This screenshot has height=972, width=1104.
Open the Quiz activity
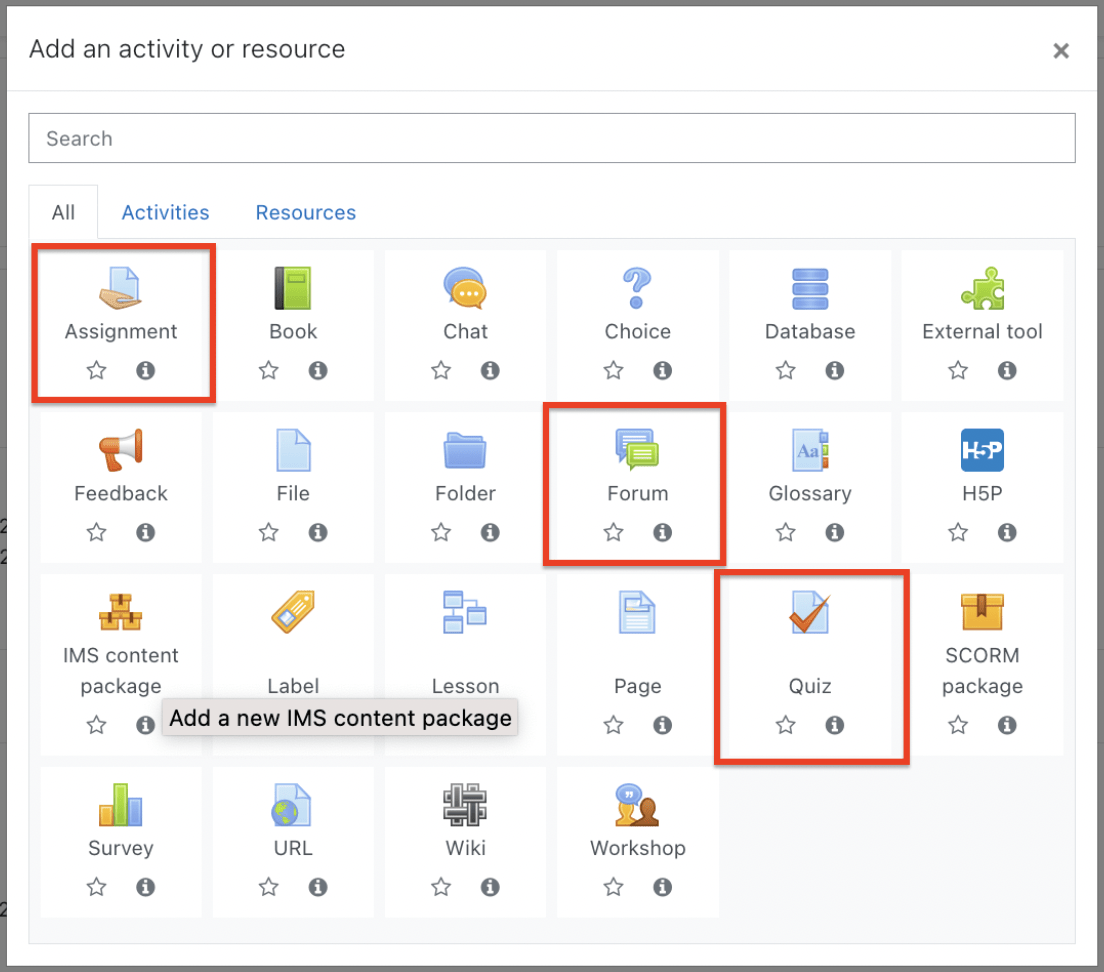810,612
